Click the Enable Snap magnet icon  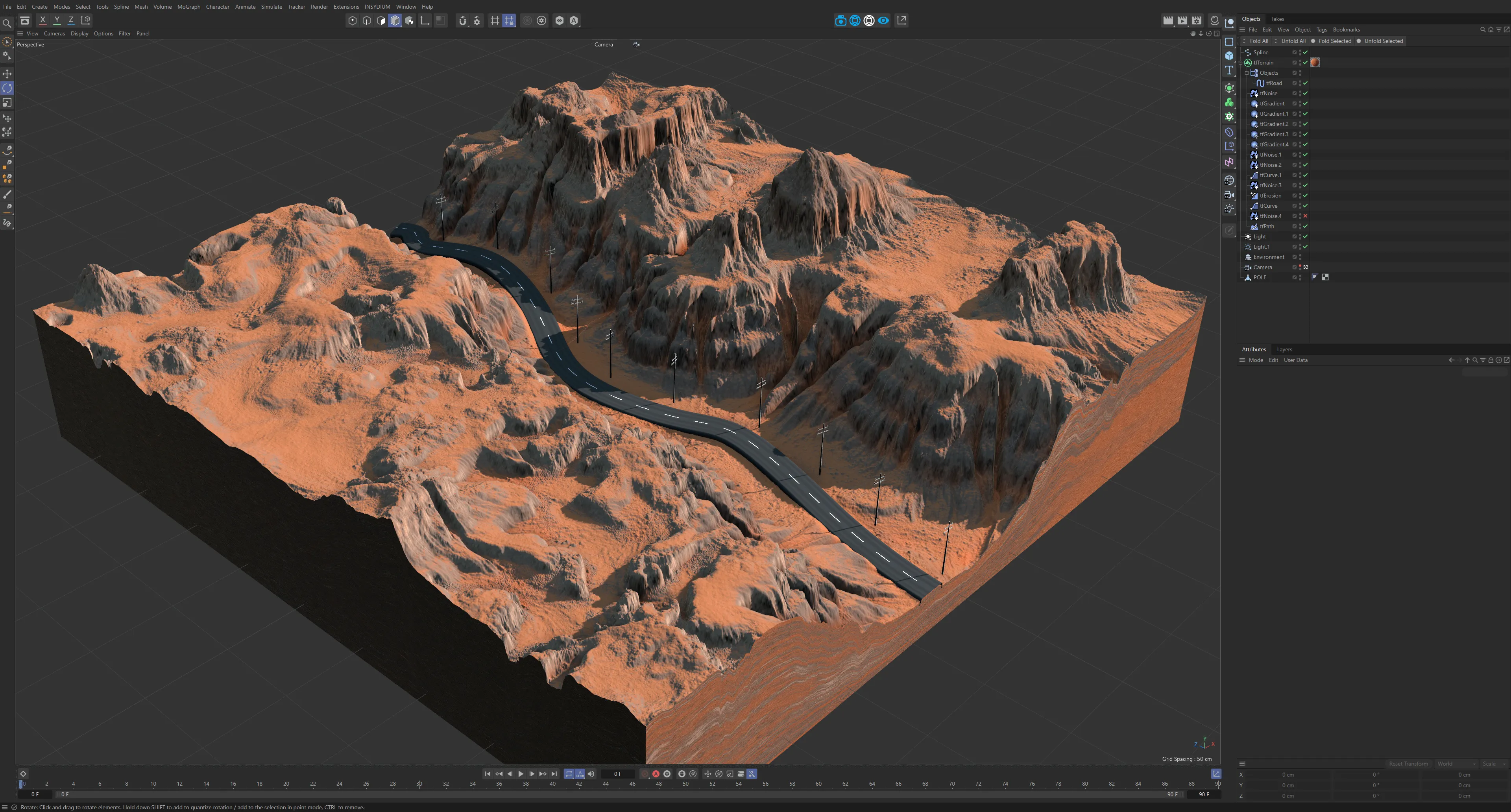tap(462, 20)
